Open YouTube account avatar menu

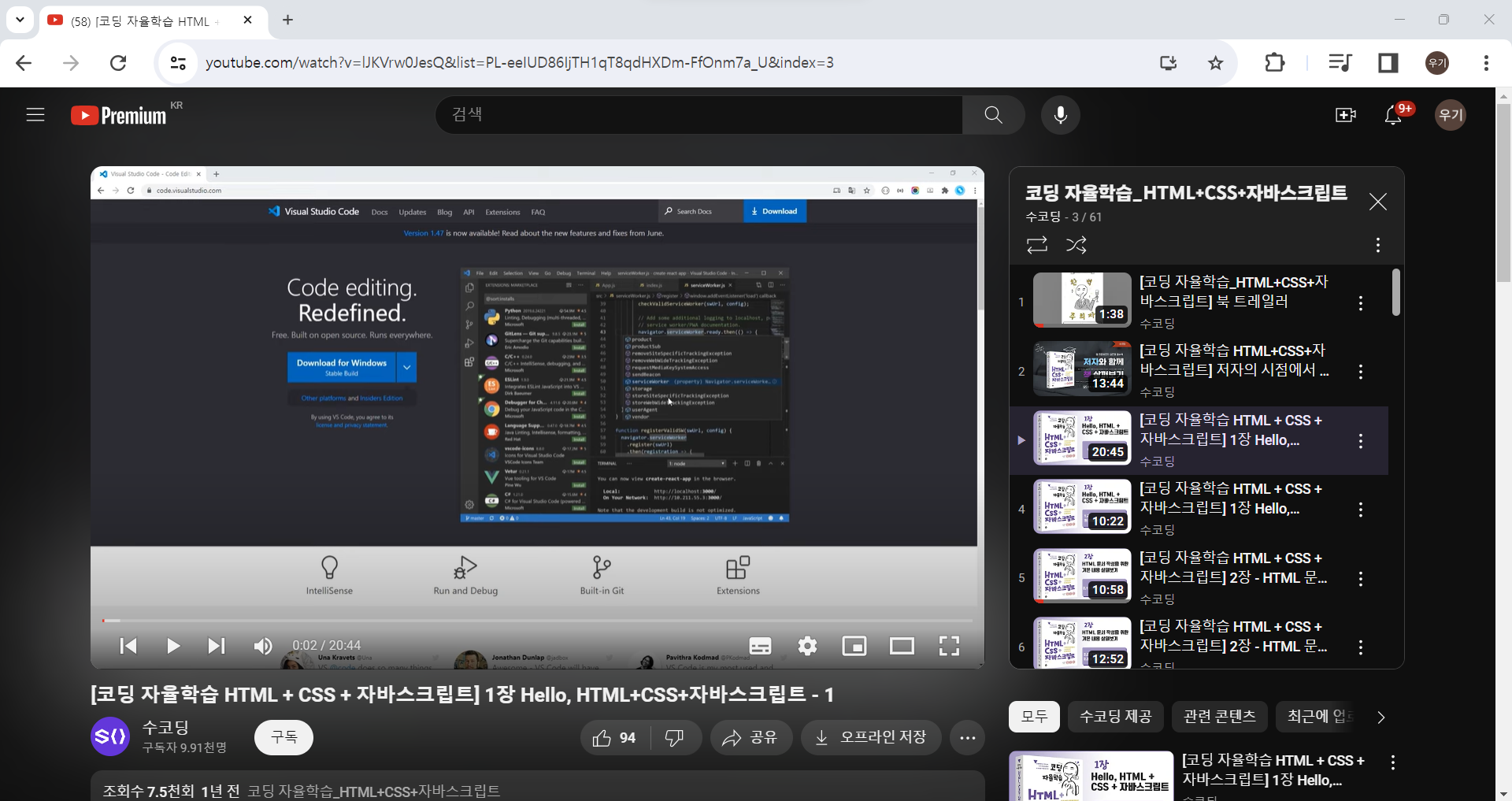tap(1450, 115)
